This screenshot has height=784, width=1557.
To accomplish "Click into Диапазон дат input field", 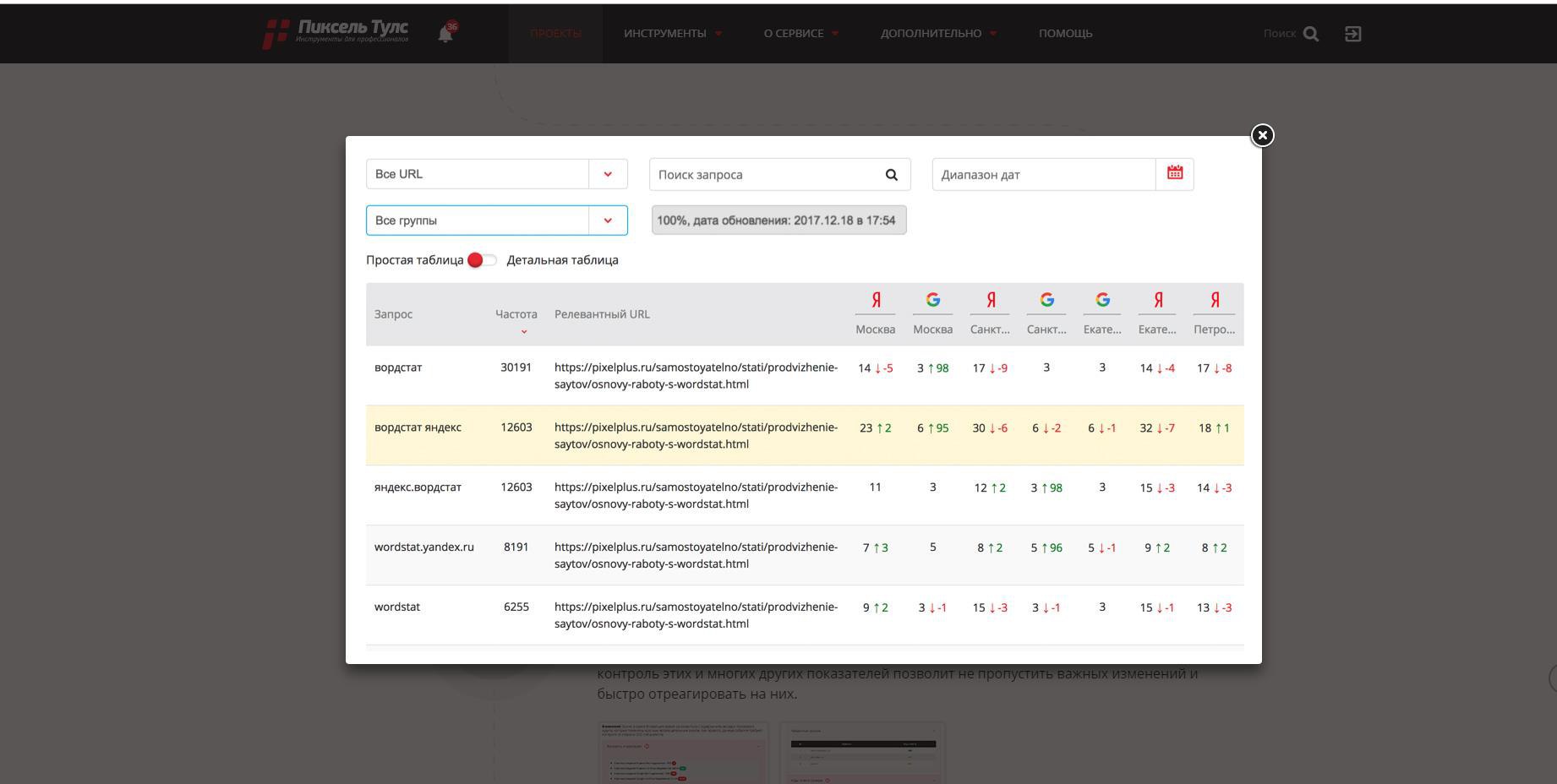I will [1044, 174].
